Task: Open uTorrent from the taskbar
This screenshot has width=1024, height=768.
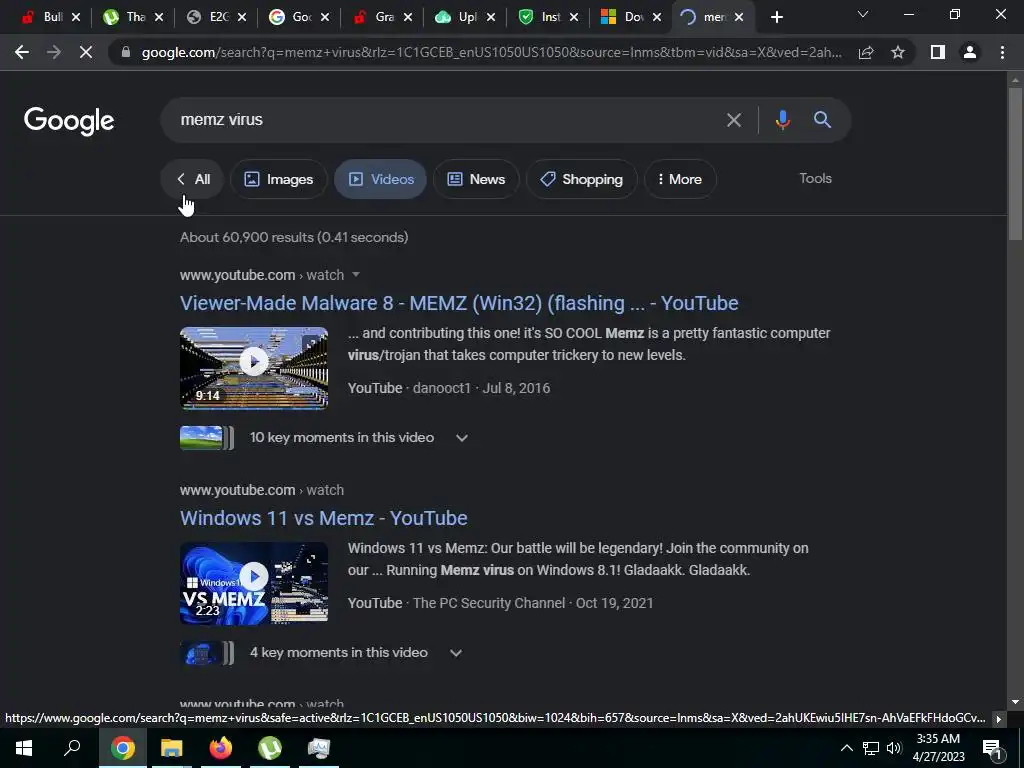Action: (x=270, y=748)
